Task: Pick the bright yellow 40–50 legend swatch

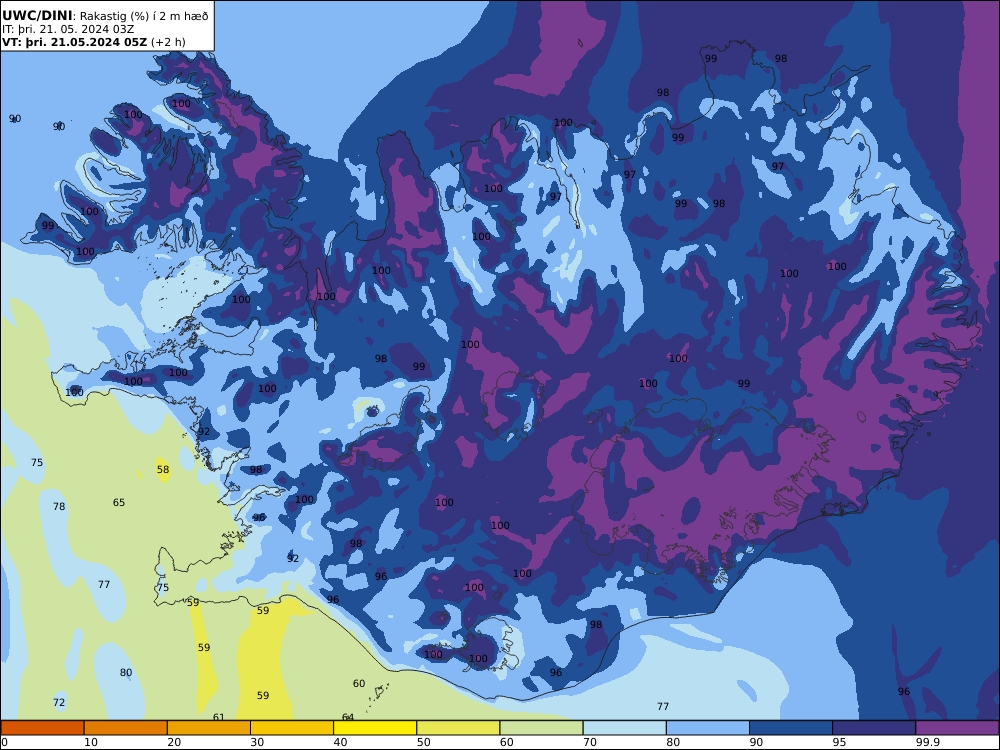Action: tap(375, 728)
